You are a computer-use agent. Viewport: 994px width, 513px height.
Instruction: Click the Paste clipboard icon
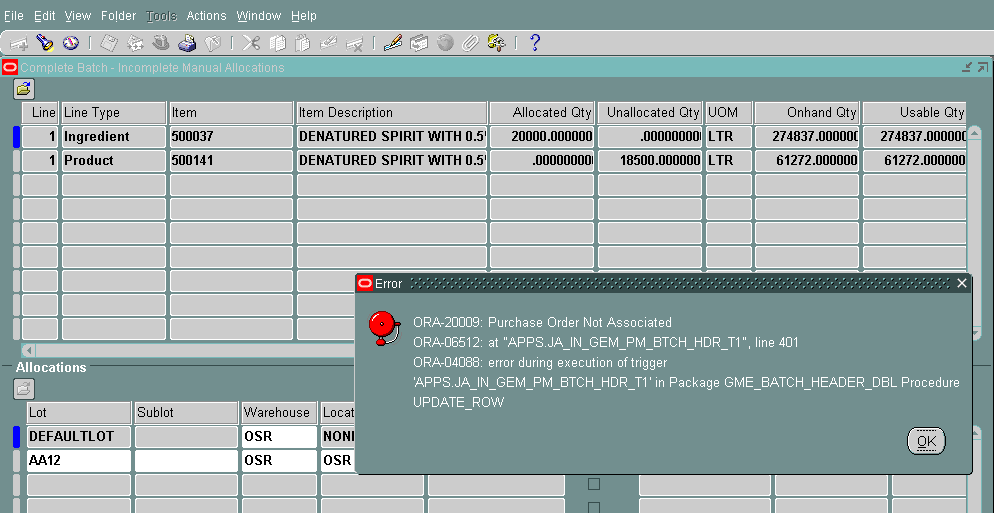click(303, 43)
